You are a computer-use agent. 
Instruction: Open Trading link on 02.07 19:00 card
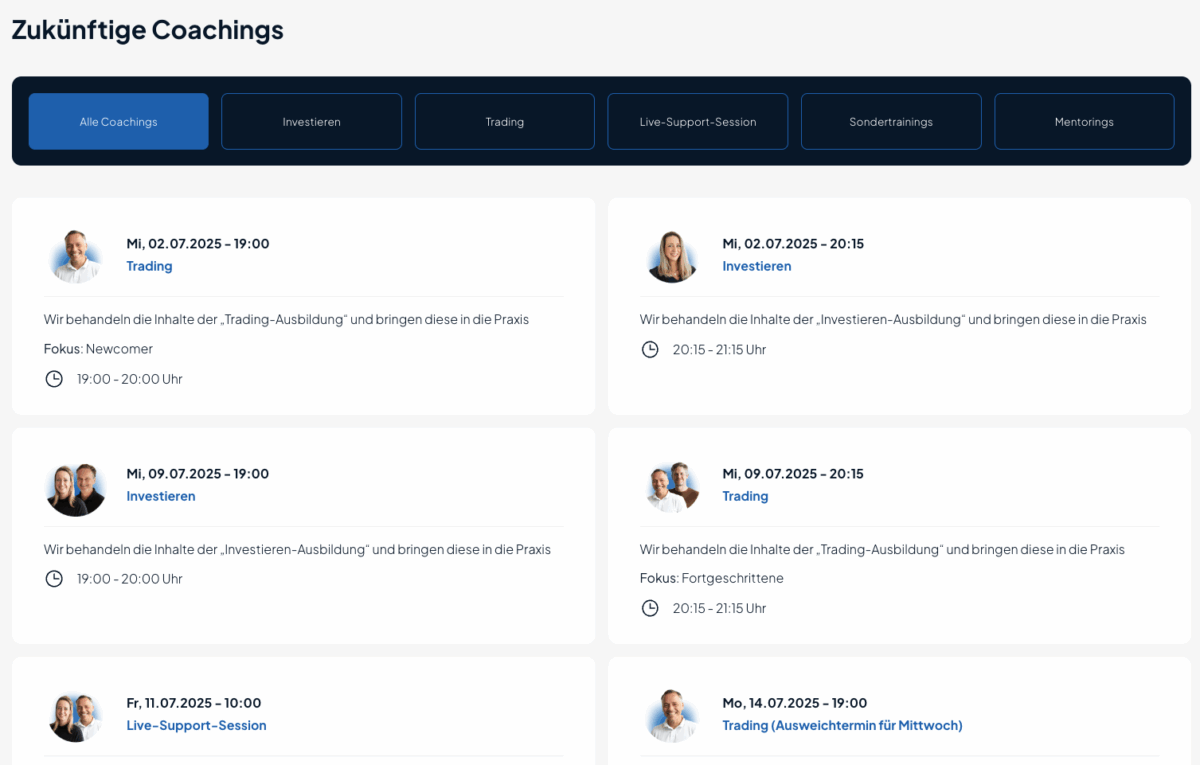(149, 266)
